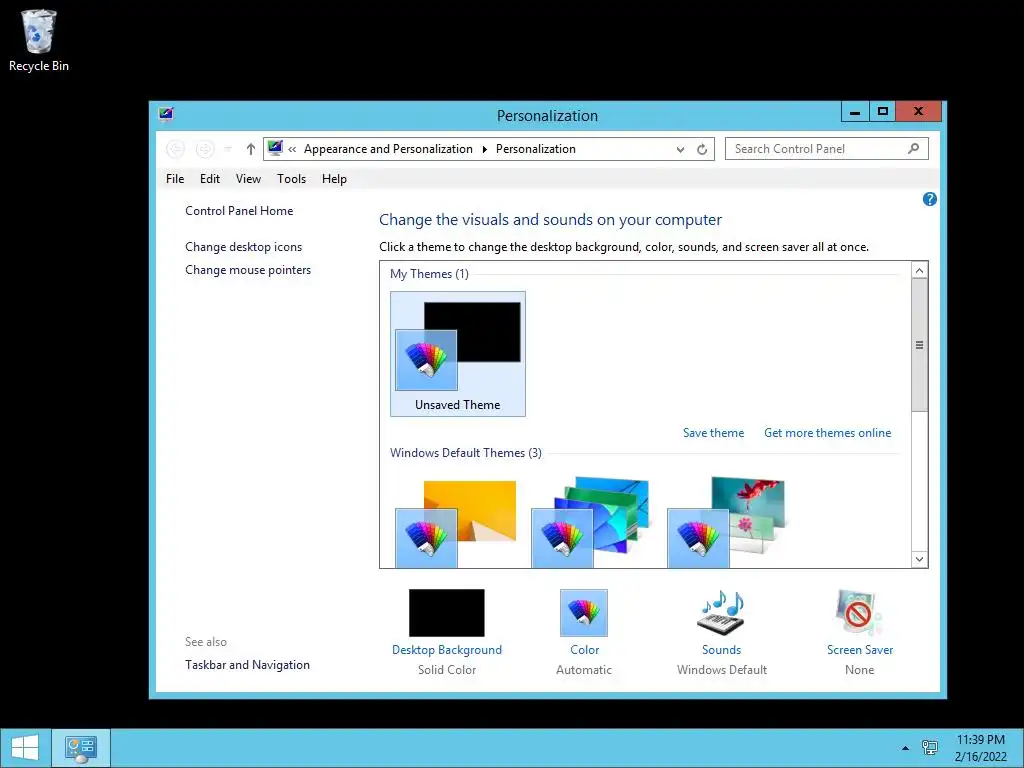Click the blue help question mark icon
This screenshot has height=768, width=1024.
tap(929, 199)
